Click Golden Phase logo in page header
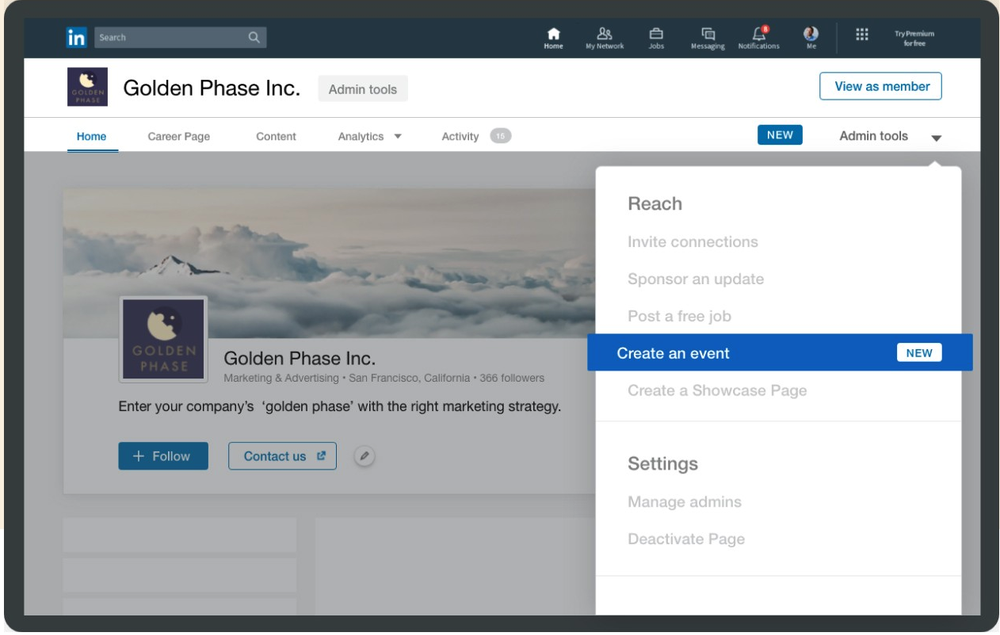The height and width of the screenshot is (635, 1000). click(x=87, y=87)
